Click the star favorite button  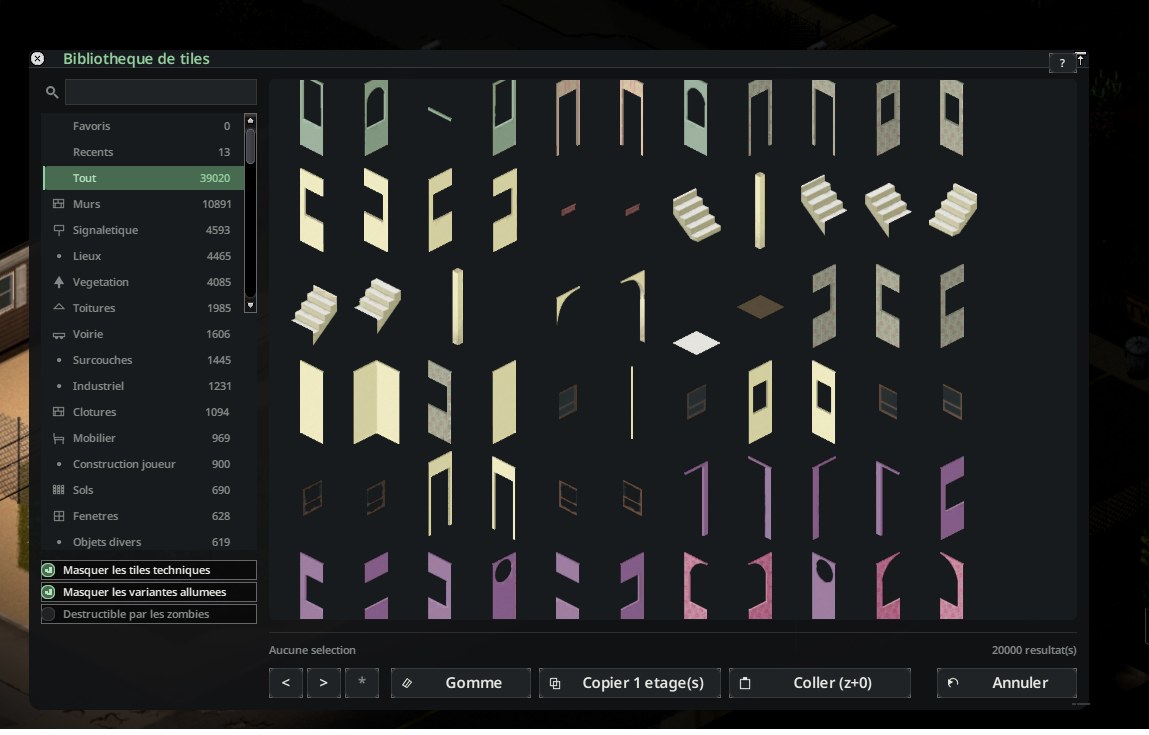[x=361, y=683]
